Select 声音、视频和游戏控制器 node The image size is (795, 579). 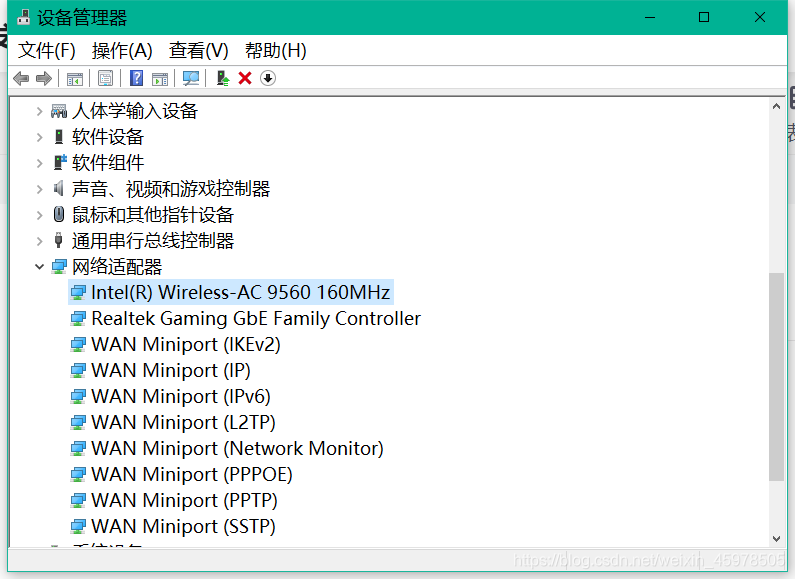click(171, 189)
